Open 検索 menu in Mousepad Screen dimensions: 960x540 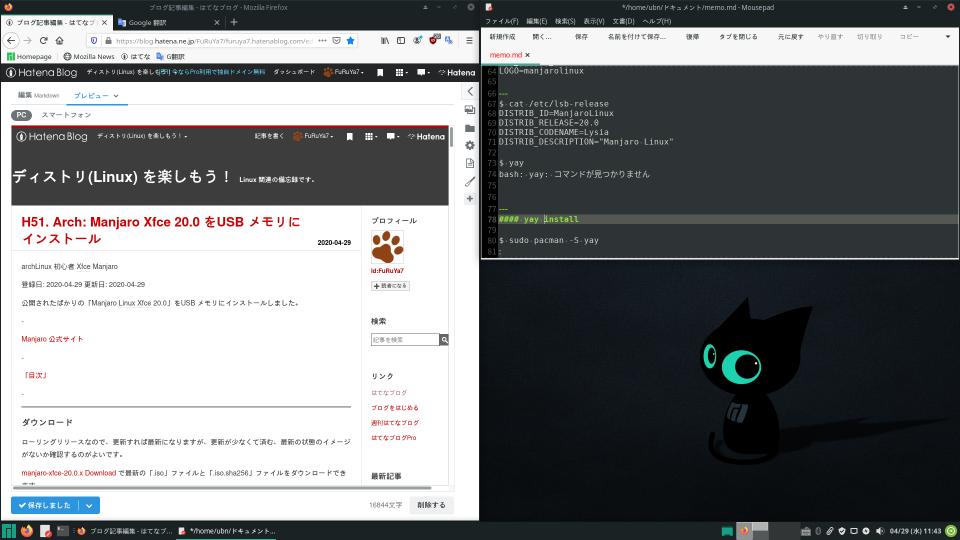pos(564,21)
